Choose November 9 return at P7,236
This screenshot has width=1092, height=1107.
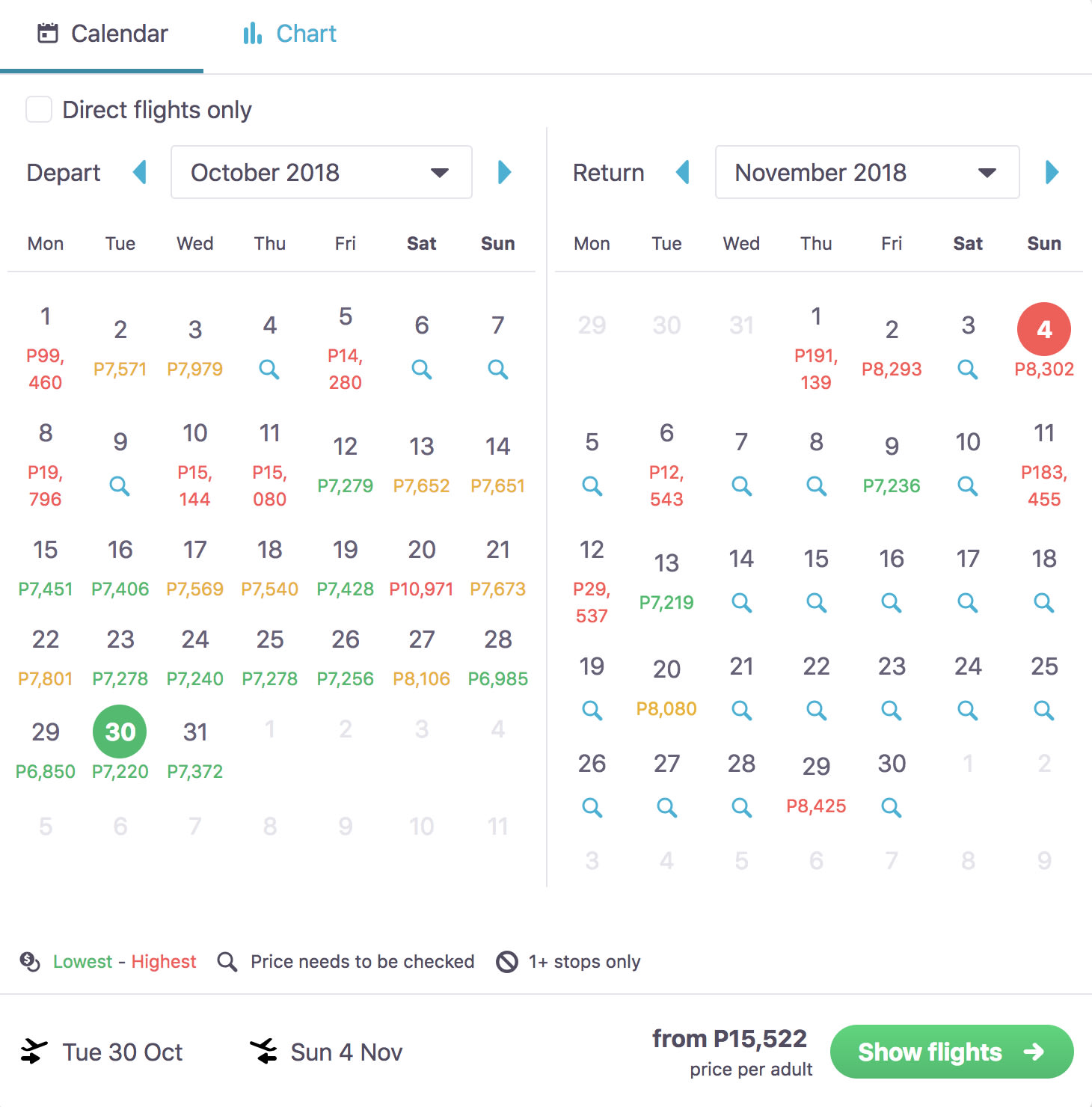point(892,465)
